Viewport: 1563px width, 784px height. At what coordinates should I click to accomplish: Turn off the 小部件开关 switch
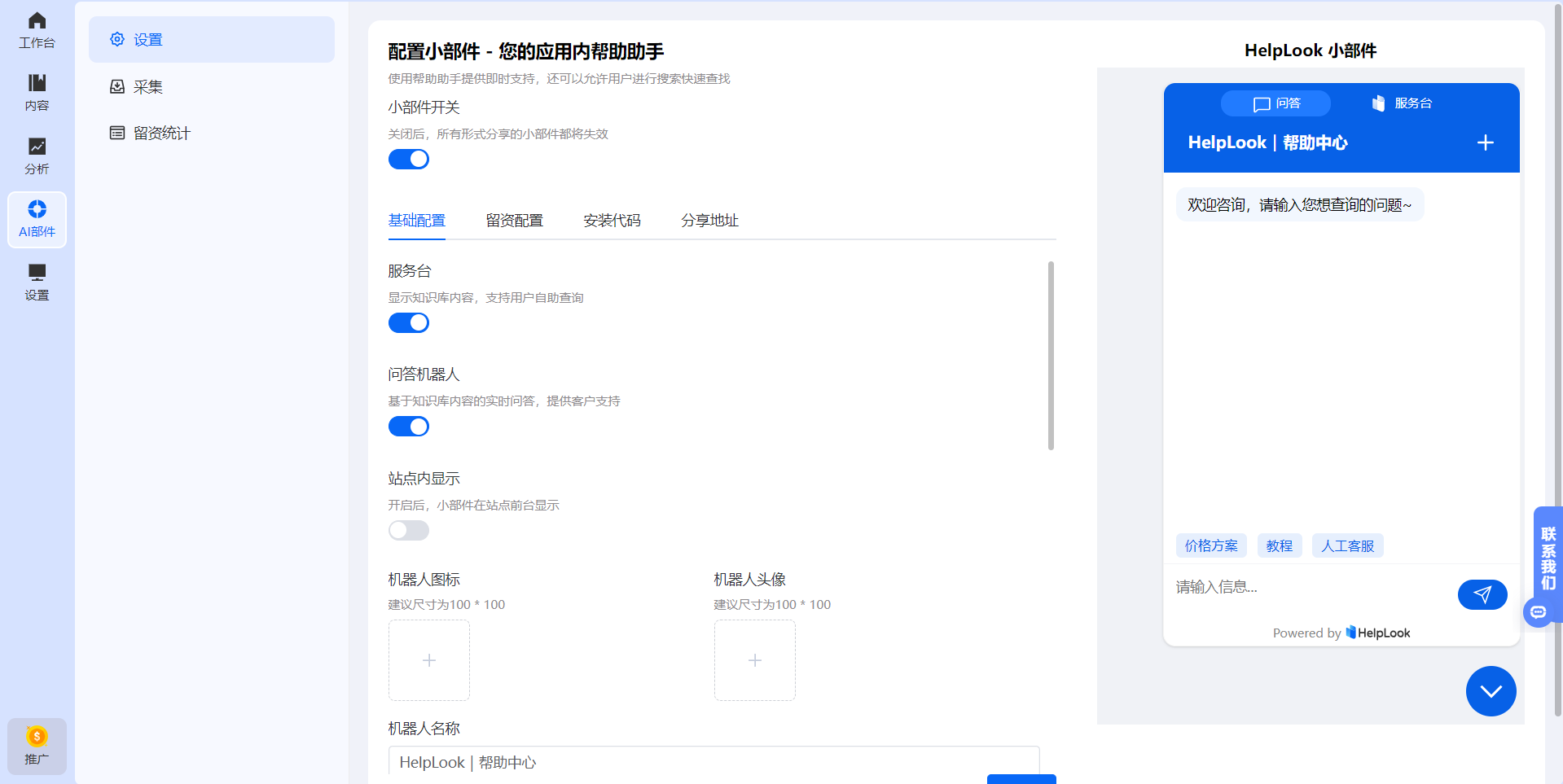[x=409, y=159]
